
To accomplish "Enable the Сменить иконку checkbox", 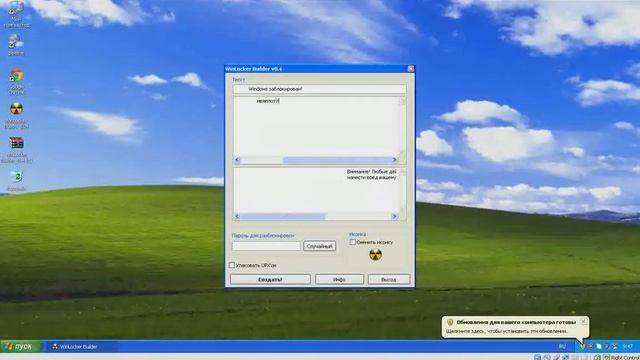I will click(353, 242).
